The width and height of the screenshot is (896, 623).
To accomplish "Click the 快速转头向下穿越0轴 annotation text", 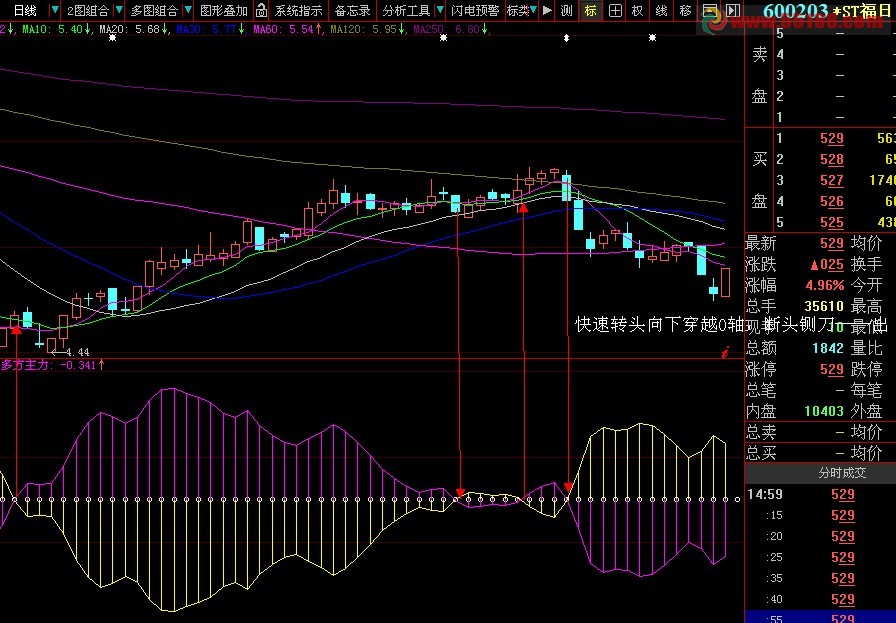I will (x=661, y=325).
